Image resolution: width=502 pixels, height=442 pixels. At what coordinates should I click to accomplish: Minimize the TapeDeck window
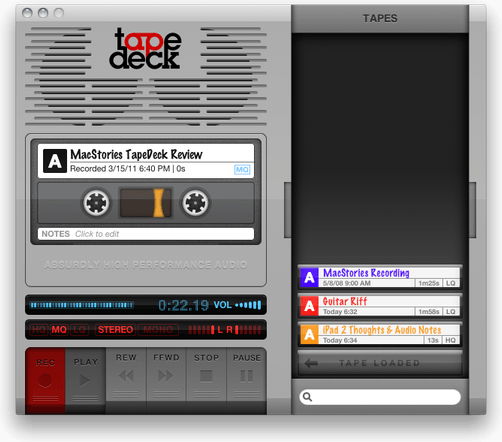tap(43, 13)
